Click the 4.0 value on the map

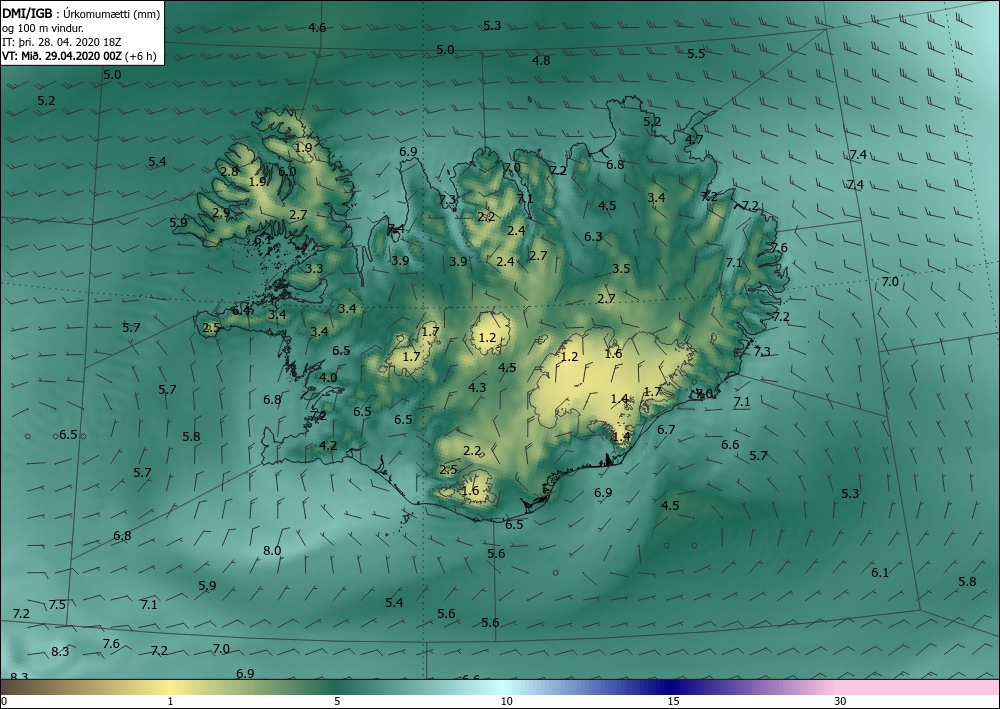coord(328,377)
